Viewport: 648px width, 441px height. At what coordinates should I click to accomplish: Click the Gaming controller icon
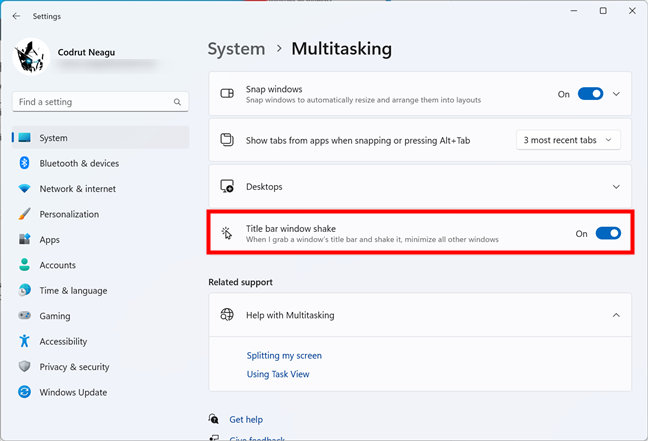click(x=25, y=316)
